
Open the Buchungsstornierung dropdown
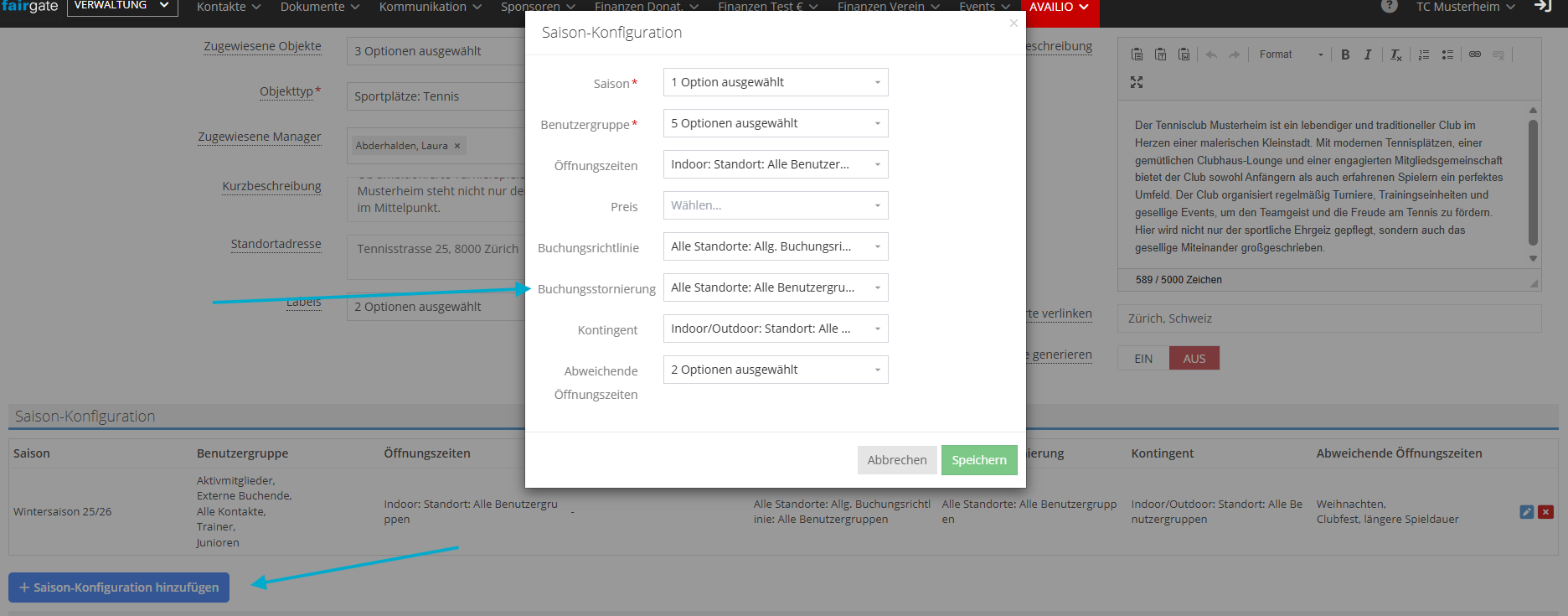775,287
